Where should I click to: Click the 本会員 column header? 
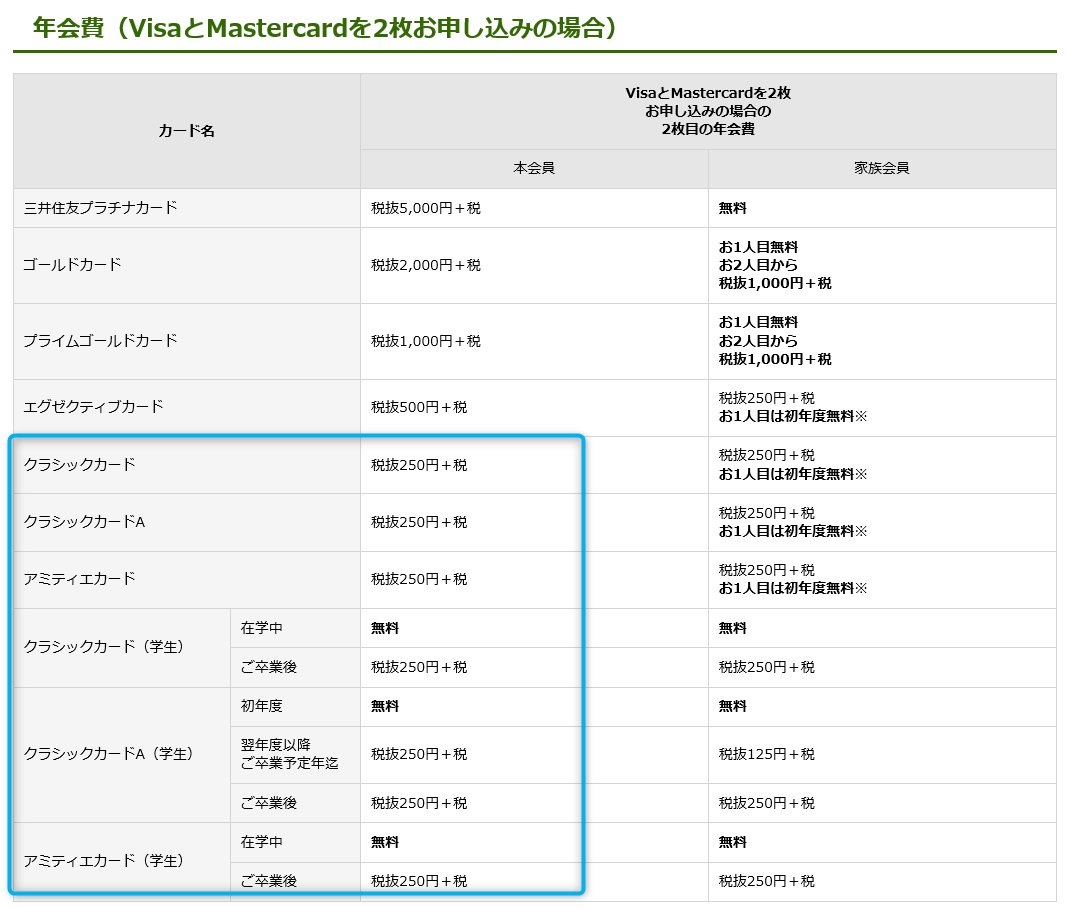click(534, 168)
